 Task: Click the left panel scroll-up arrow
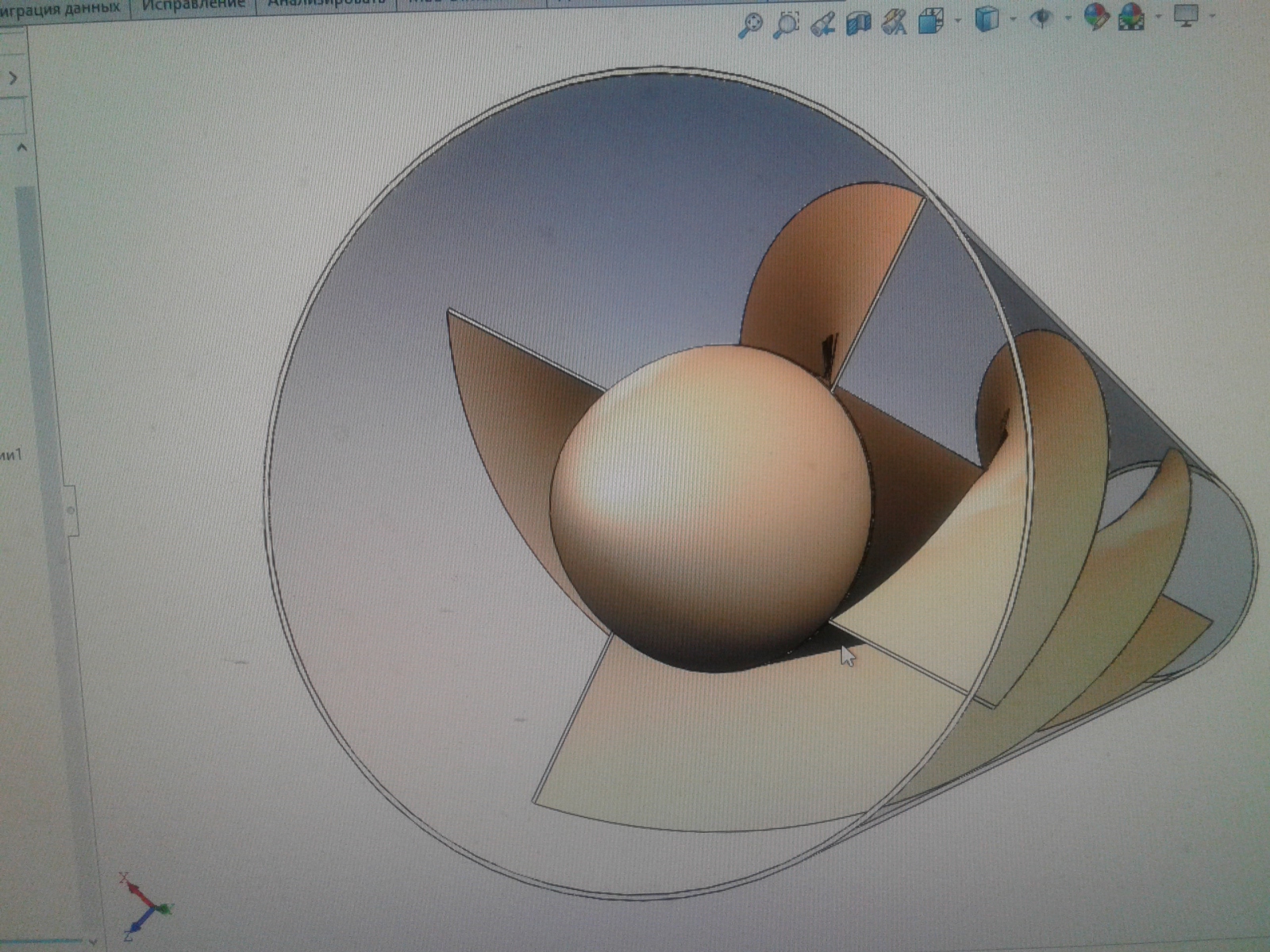pyautogui.click(x=22, y=148)
